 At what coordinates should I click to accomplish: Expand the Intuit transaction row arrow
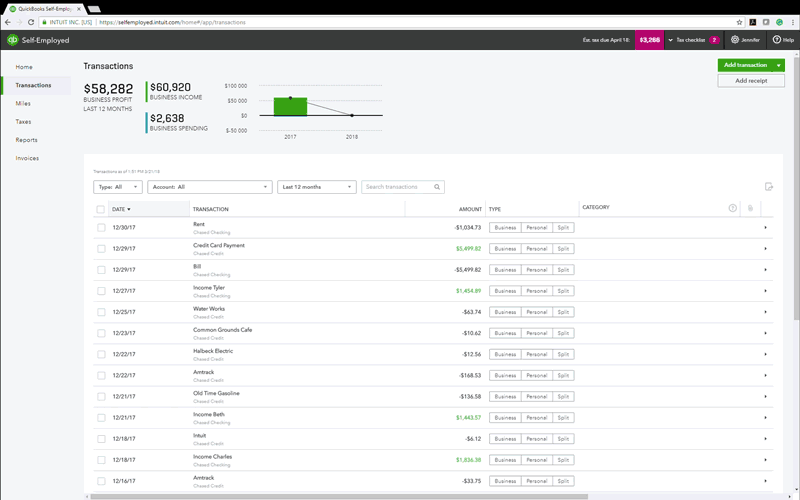click(x=765, y=439)
